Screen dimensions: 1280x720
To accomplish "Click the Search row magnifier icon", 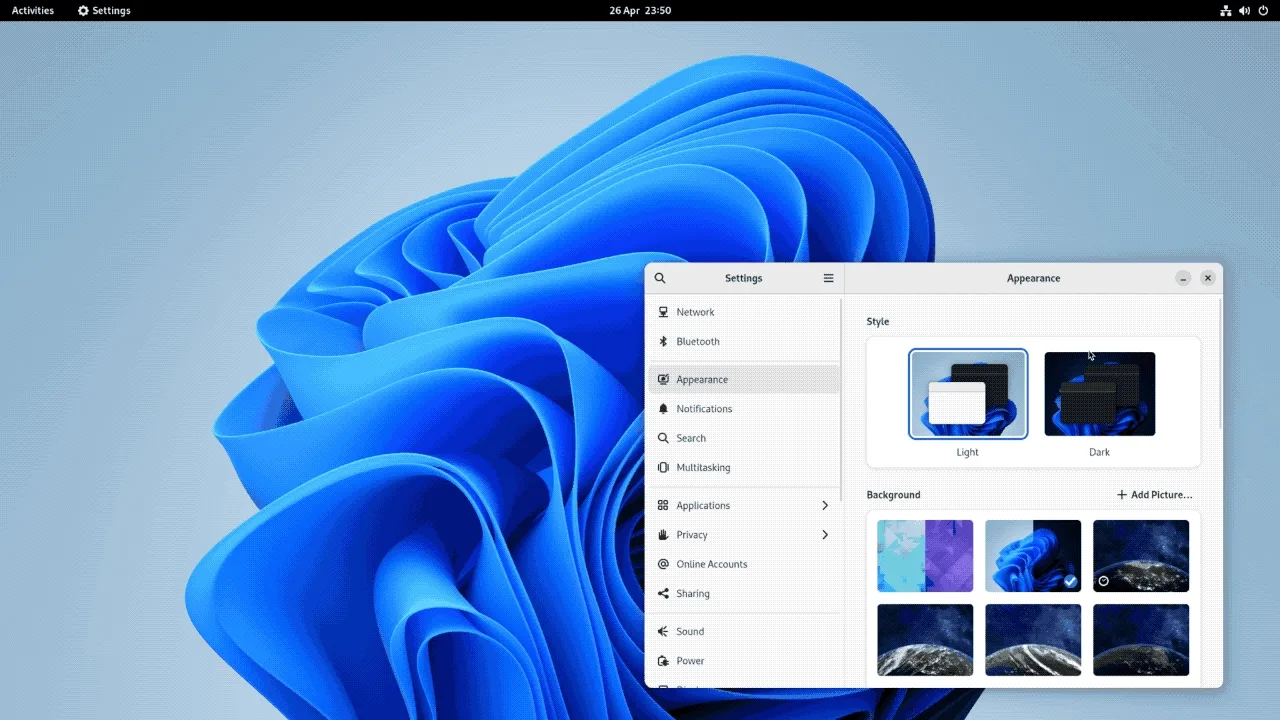I will pos(663,438).
